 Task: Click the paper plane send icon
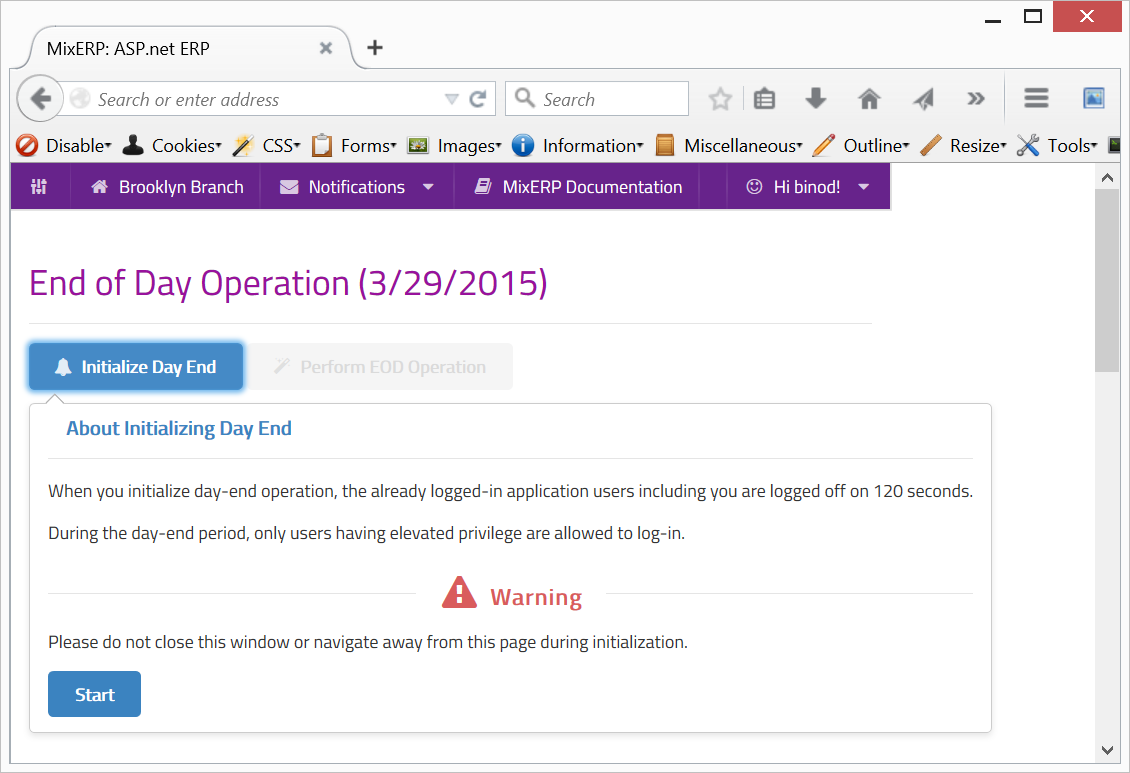(923, 99)
